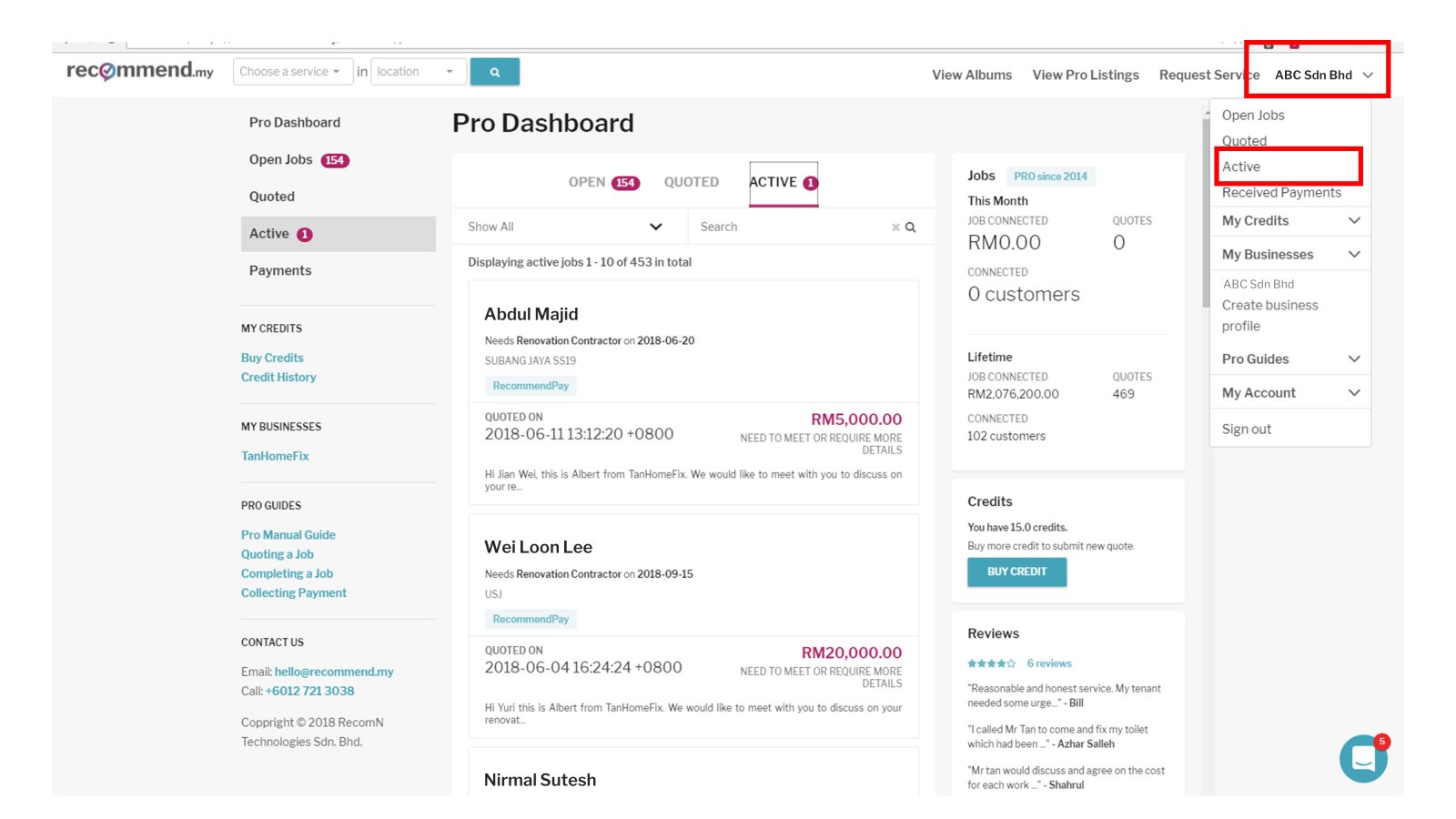Click Create business profile menu entry

(1270, 316)
